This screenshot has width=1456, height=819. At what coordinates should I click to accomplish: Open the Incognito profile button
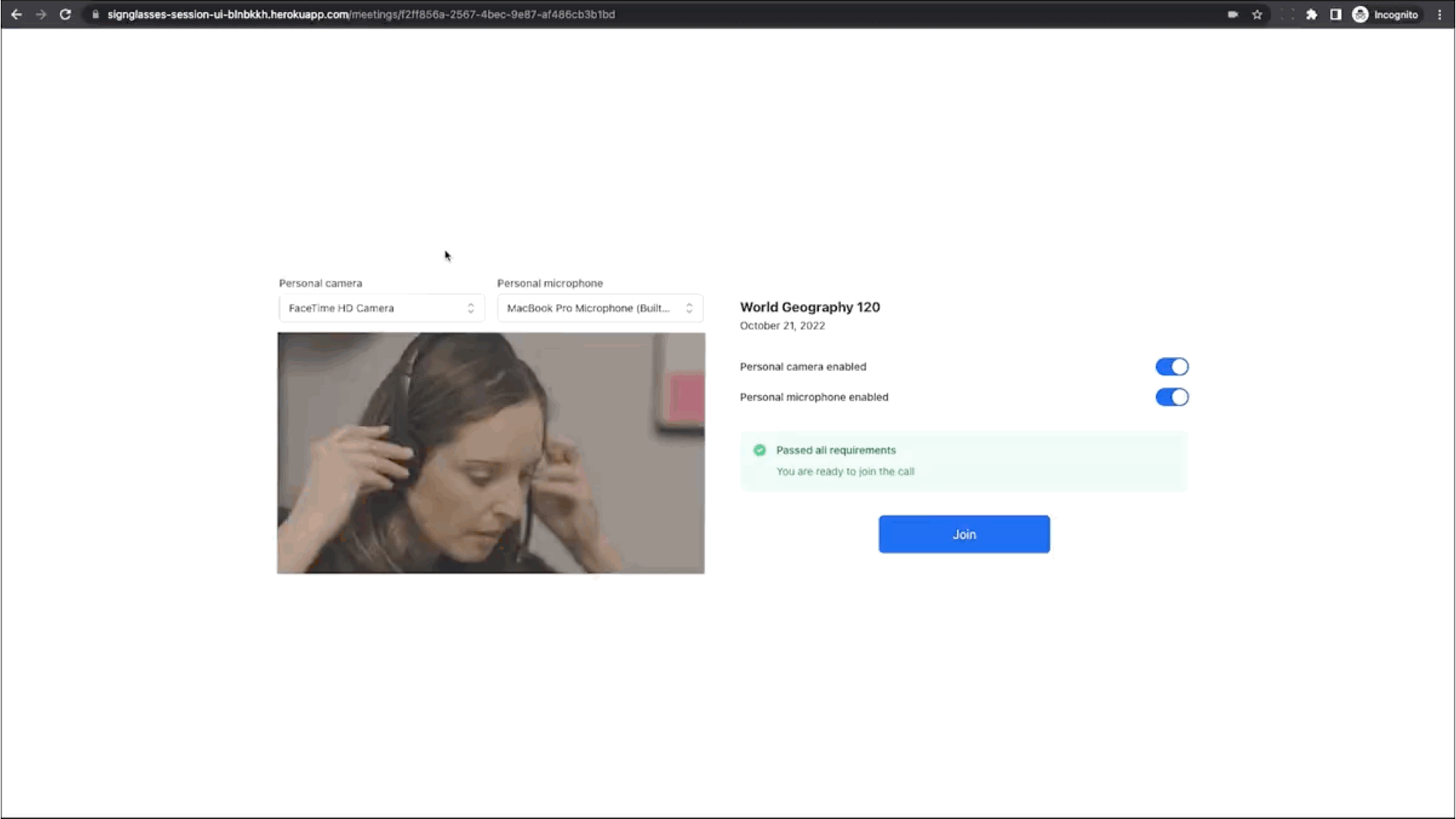tap(1385, 14)
